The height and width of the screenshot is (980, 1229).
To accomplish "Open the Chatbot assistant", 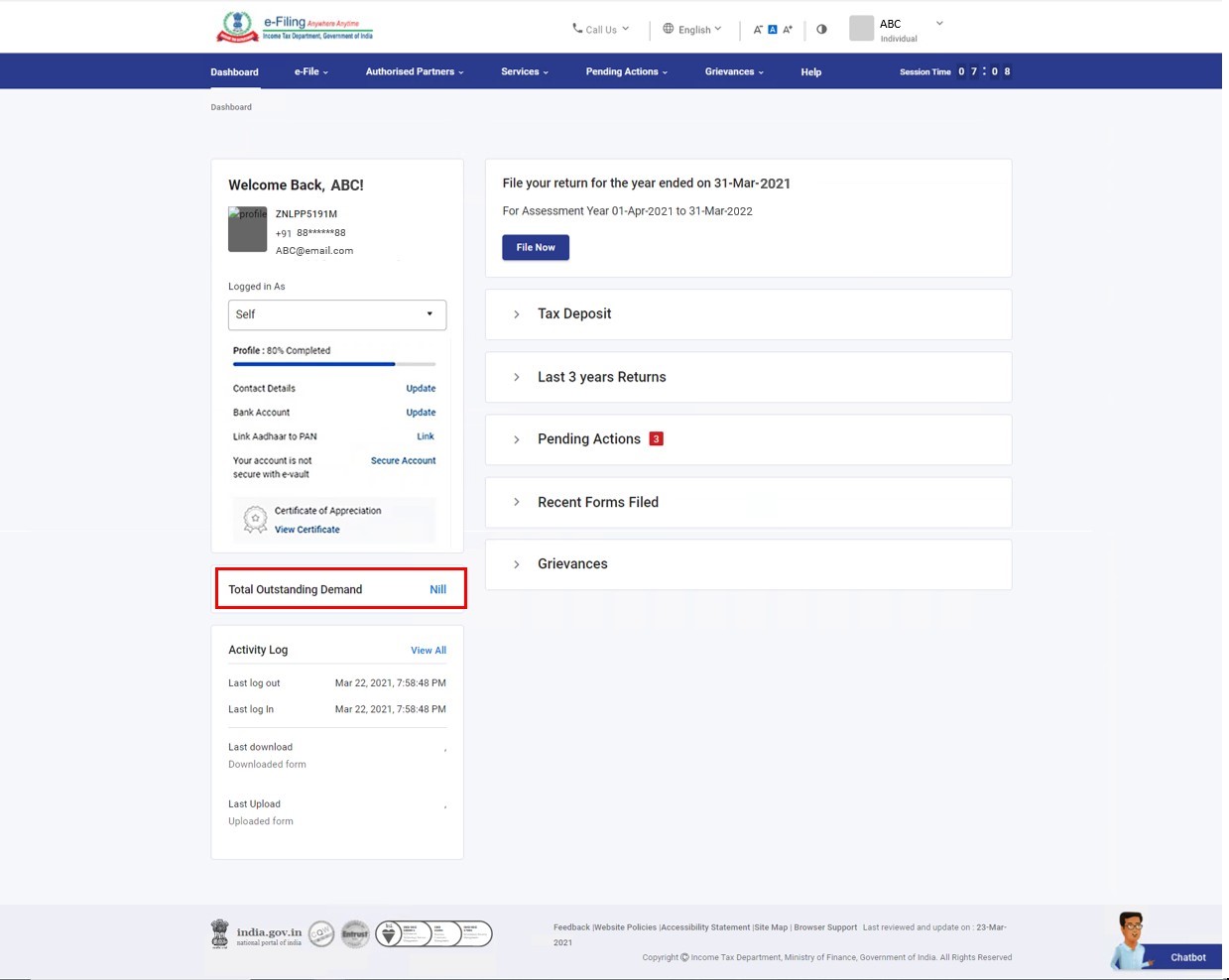I will (1165, 943).
